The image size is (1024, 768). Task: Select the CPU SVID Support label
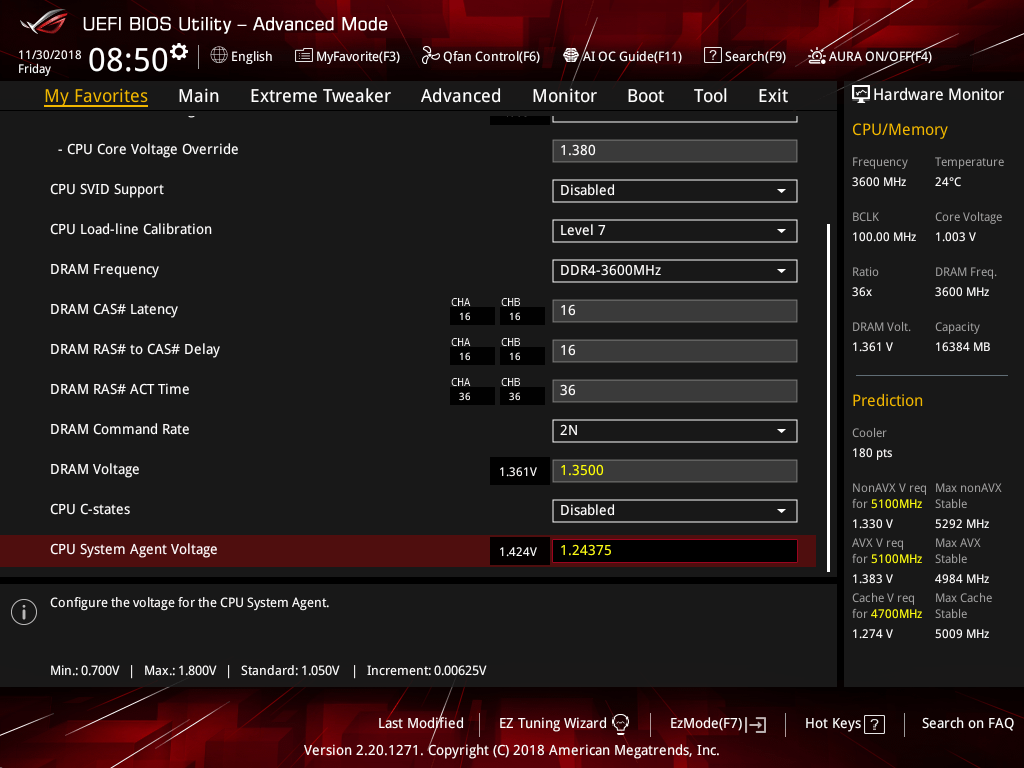point(106,189)
